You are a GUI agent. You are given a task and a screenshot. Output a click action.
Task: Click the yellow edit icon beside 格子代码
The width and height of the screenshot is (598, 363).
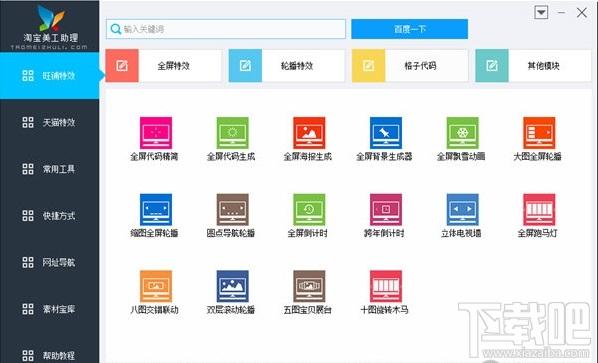(368, 66)
